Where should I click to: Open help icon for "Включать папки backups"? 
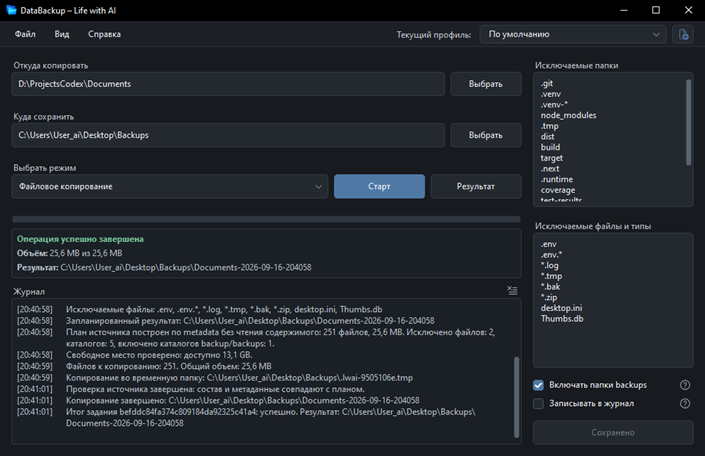(x=685, y=385)
